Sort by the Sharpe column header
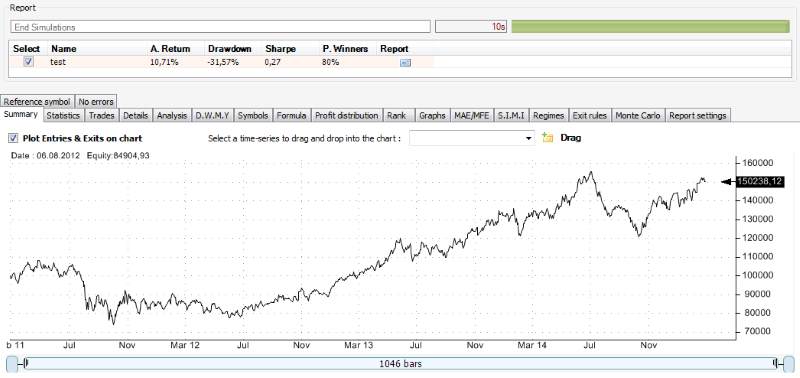This screenshot has width=800, height=378. [x=281, y=49]
